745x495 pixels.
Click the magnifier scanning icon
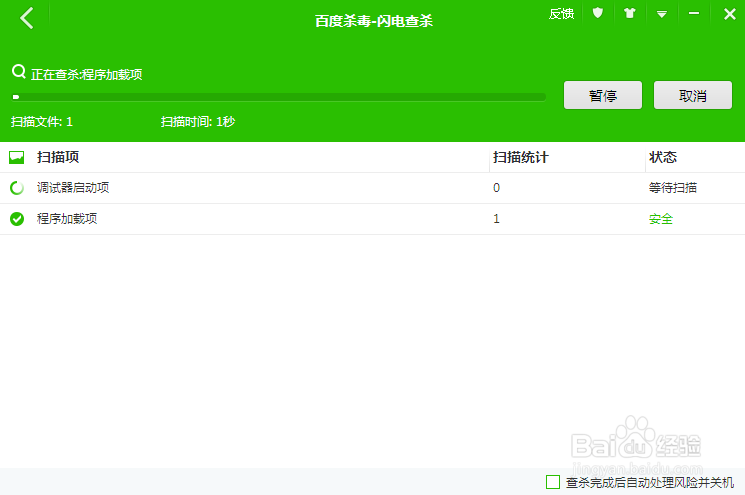coord(19,72)
